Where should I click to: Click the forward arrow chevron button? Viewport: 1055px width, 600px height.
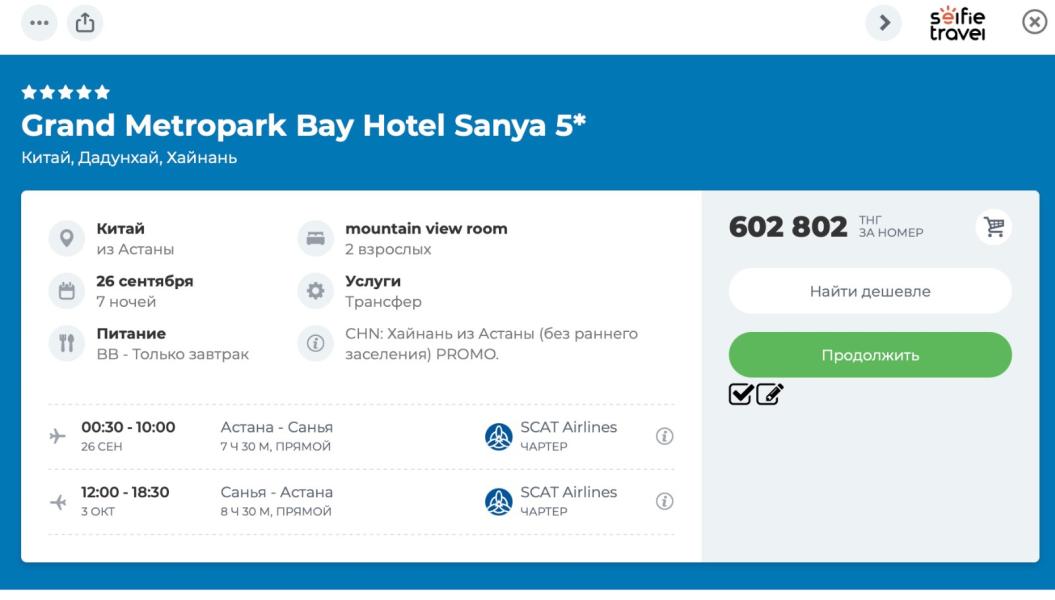click(x=883, y=23)
